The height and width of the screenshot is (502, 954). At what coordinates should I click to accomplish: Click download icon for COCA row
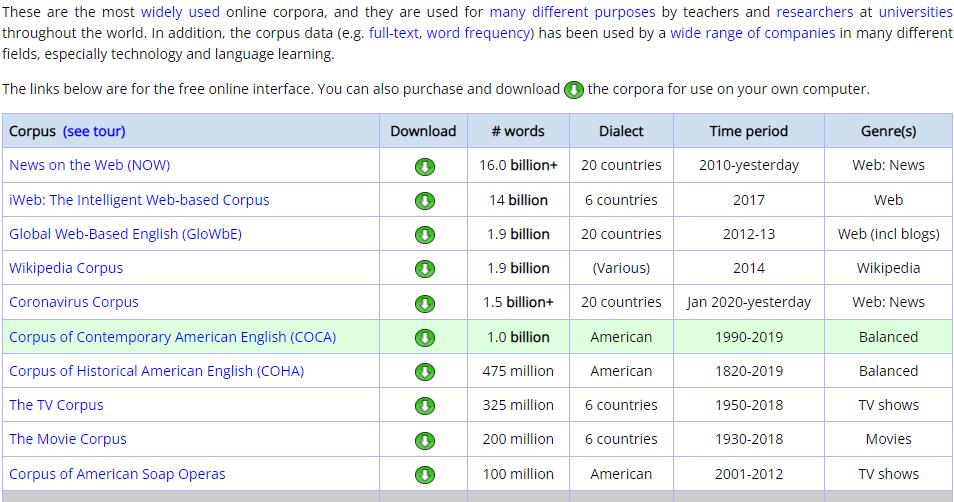click(x=424, y=338)
